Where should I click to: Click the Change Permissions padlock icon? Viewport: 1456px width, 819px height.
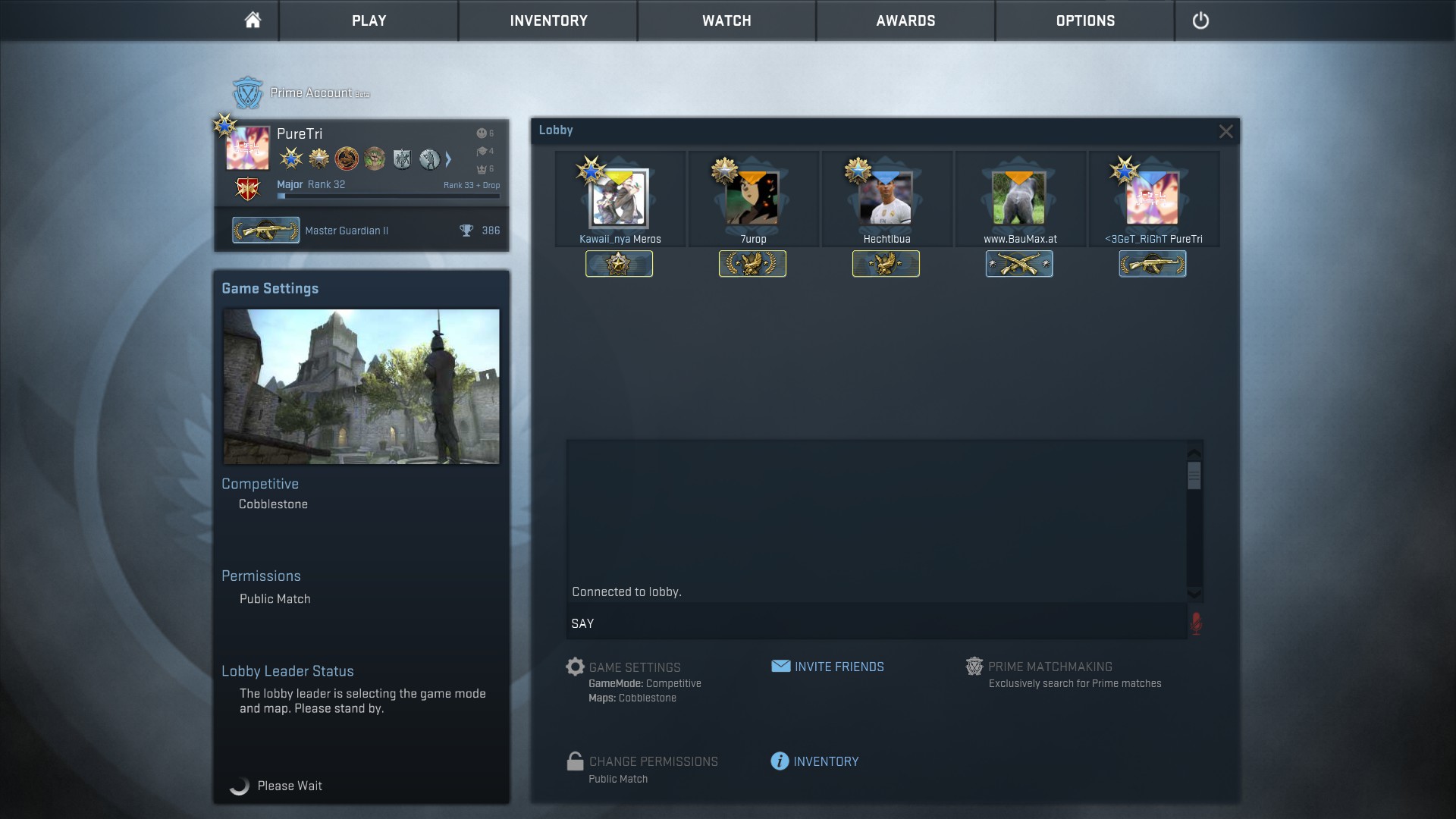tap(576, 761)
